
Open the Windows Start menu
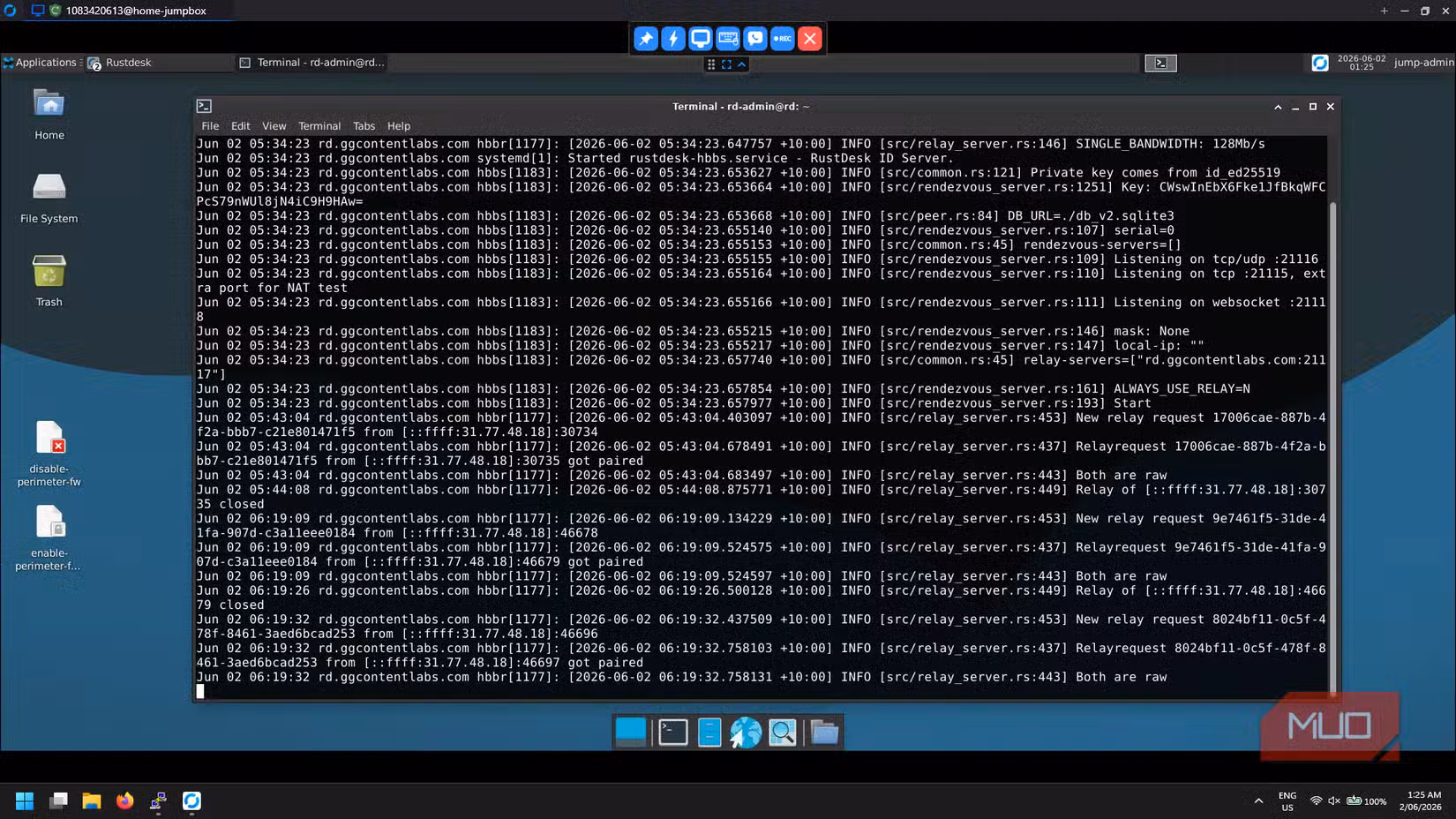point(25,801)
